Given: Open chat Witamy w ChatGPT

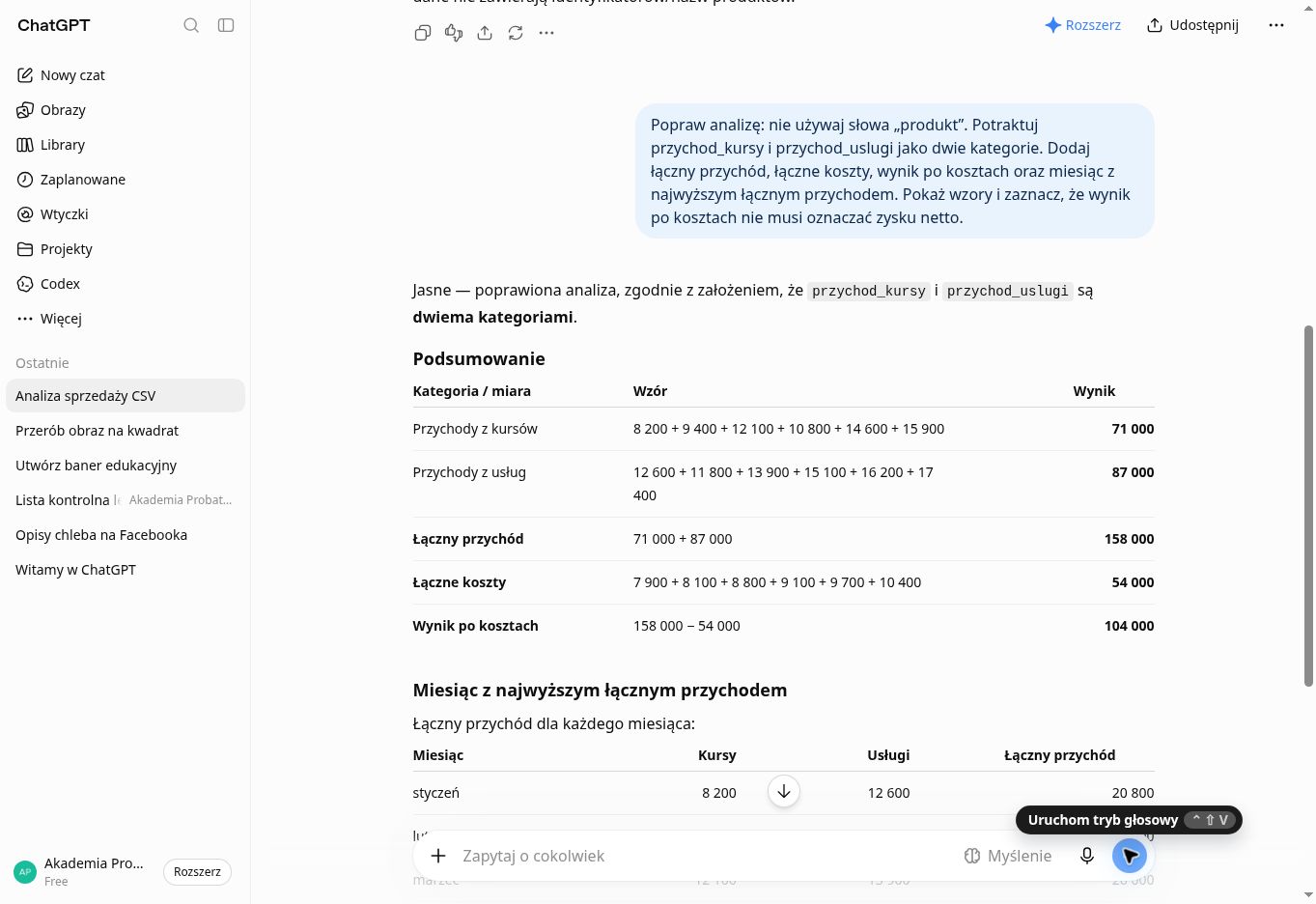Looking at the screenshot, I should [x=126, y=570].
